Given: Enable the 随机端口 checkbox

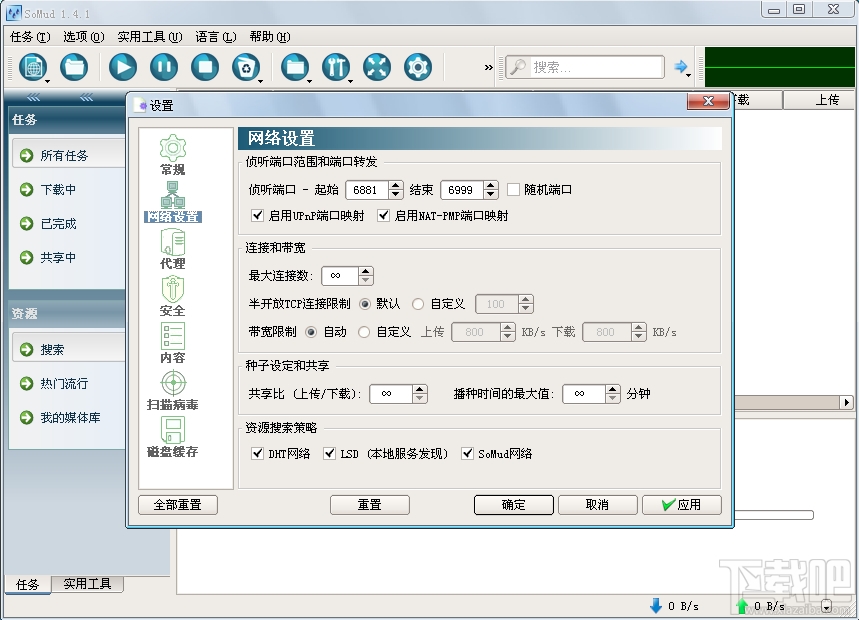Looking at the screenshot, I should coord(513,190).
